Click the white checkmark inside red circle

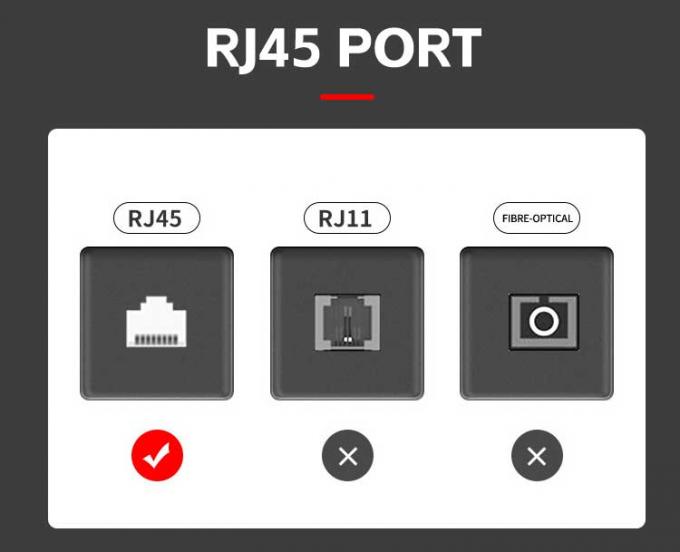[x=157, y=456]
